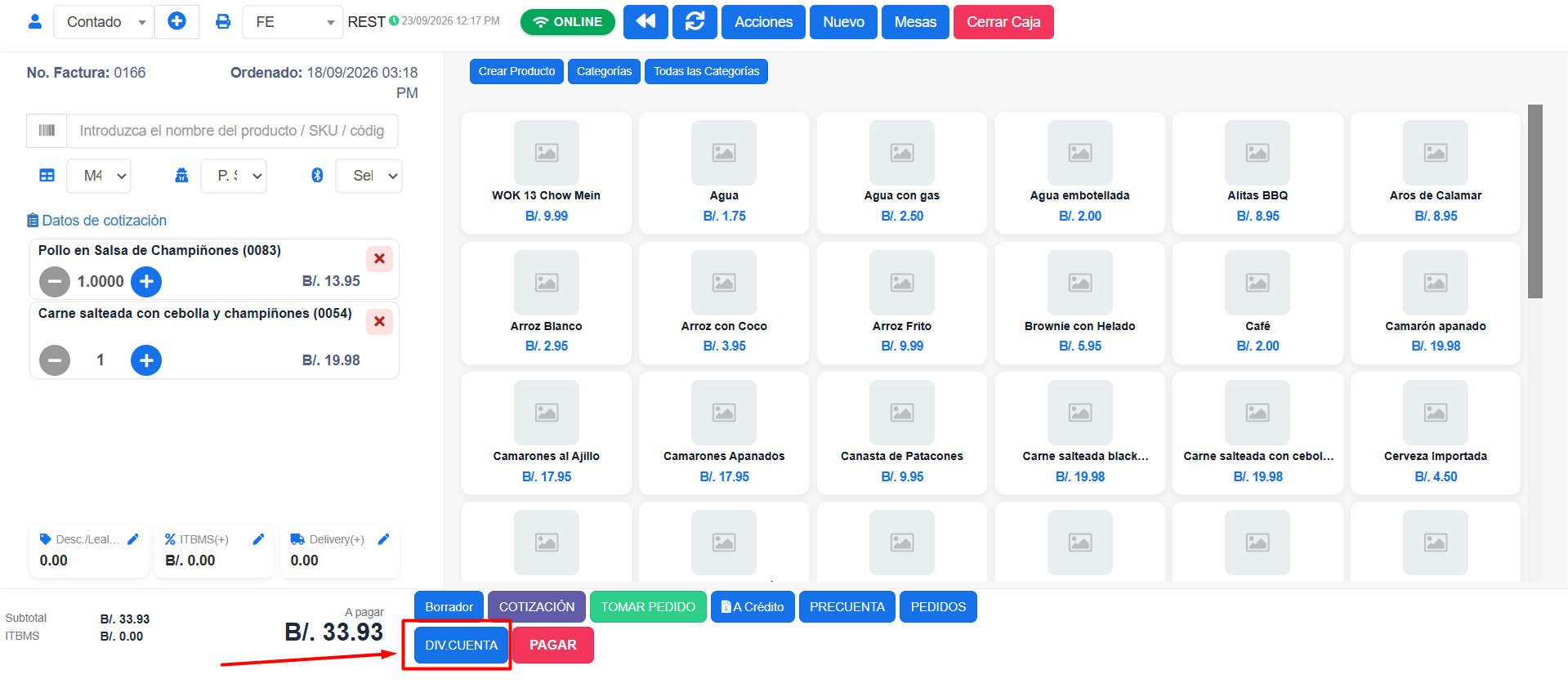Edit Delivery charge pencil icon

(x=383, y=539)
